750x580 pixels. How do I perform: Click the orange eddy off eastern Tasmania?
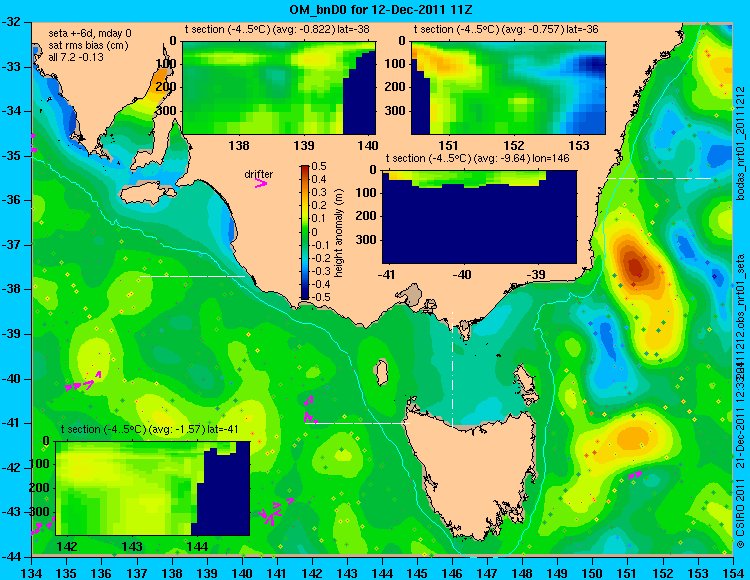pyautogui.click(x=632, y=438)
